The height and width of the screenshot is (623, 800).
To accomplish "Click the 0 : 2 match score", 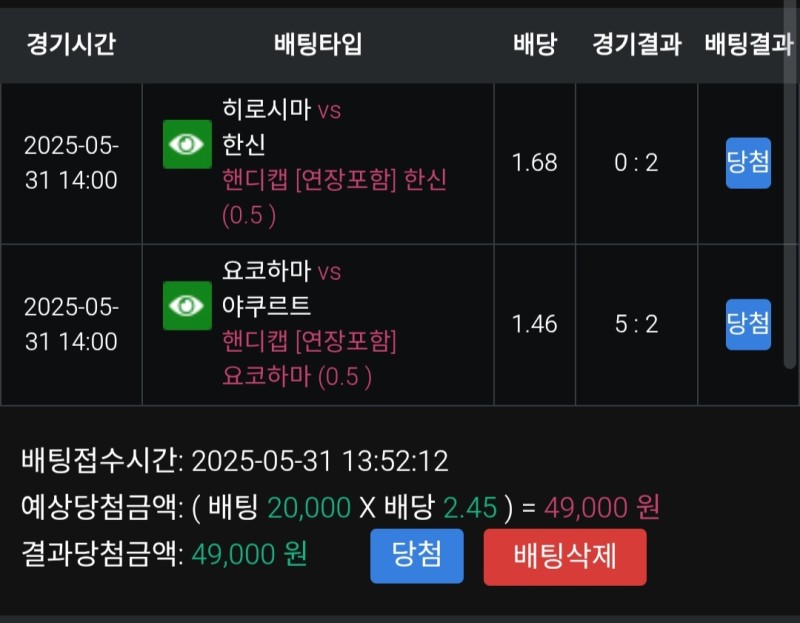I will pyautogui.click(x=636, y=163).
